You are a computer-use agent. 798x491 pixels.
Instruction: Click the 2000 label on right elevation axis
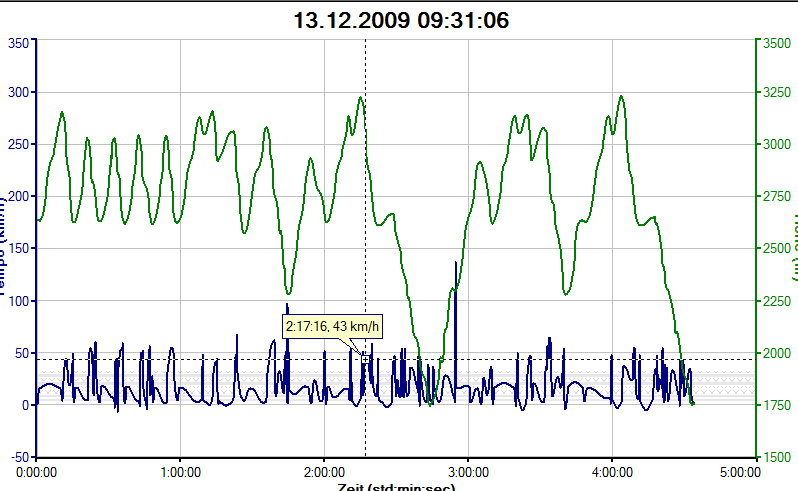pos(778,353)
